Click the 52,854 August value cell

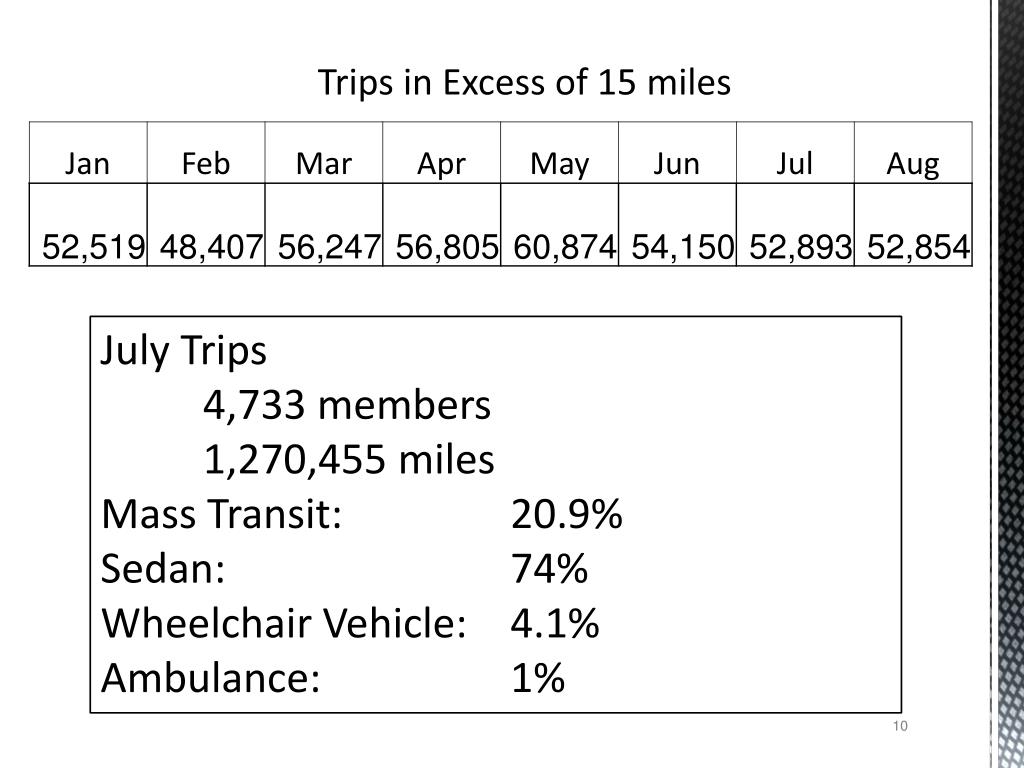click(x=913, y=225)
